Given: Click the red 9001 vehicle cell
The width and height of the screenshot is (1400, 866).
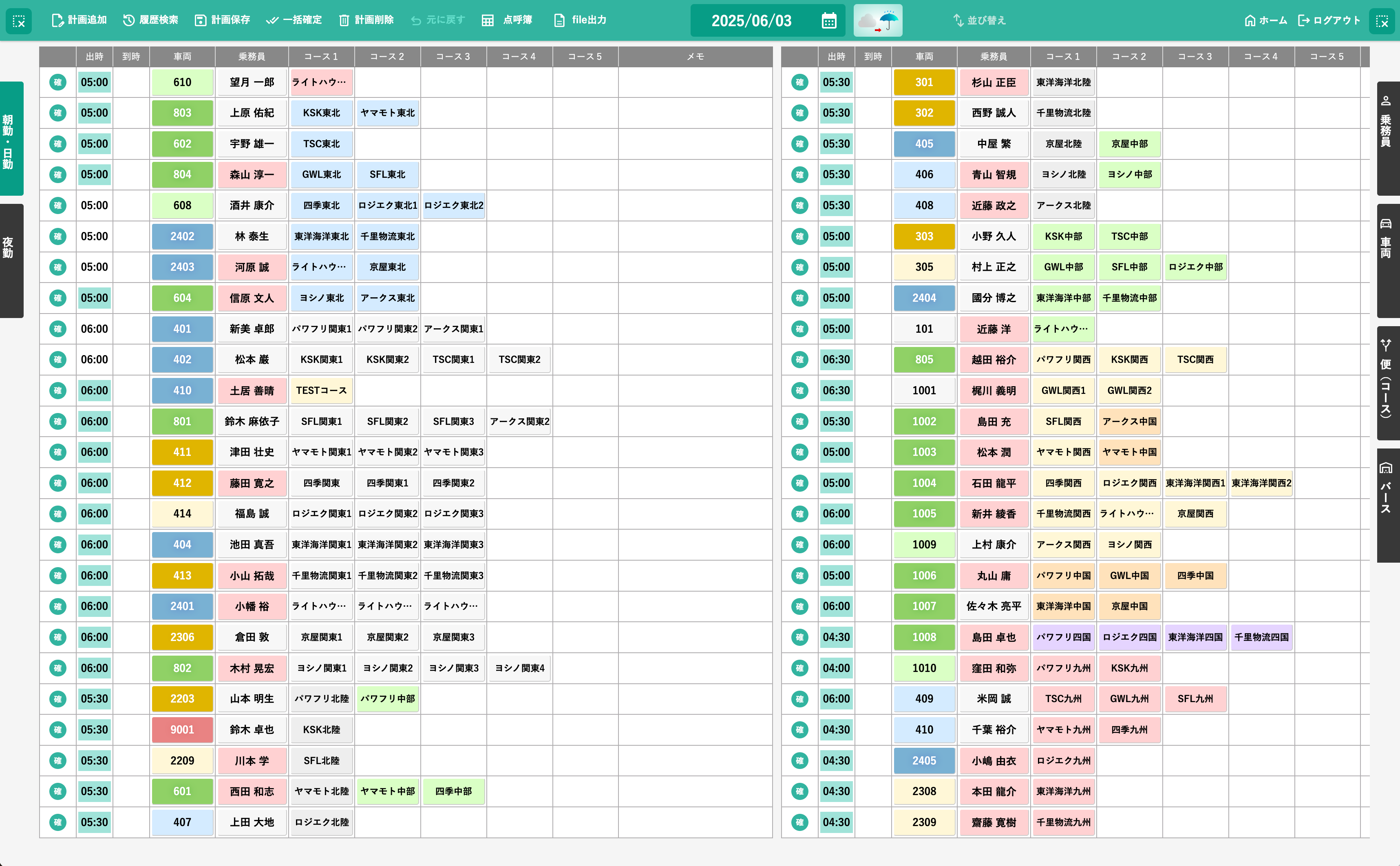Looking at the screenshot, I should coord(182,730).
